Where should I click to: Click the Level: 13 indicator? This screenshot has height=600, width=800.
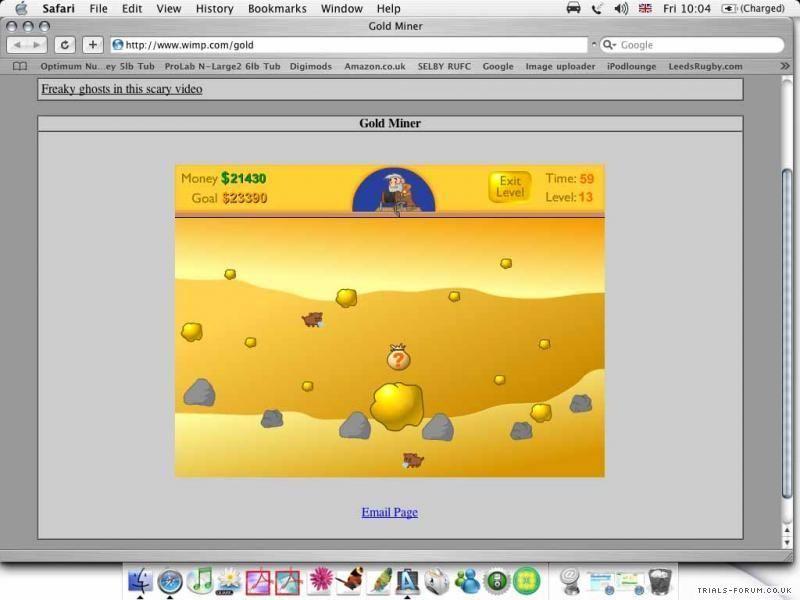click(569, 197)
